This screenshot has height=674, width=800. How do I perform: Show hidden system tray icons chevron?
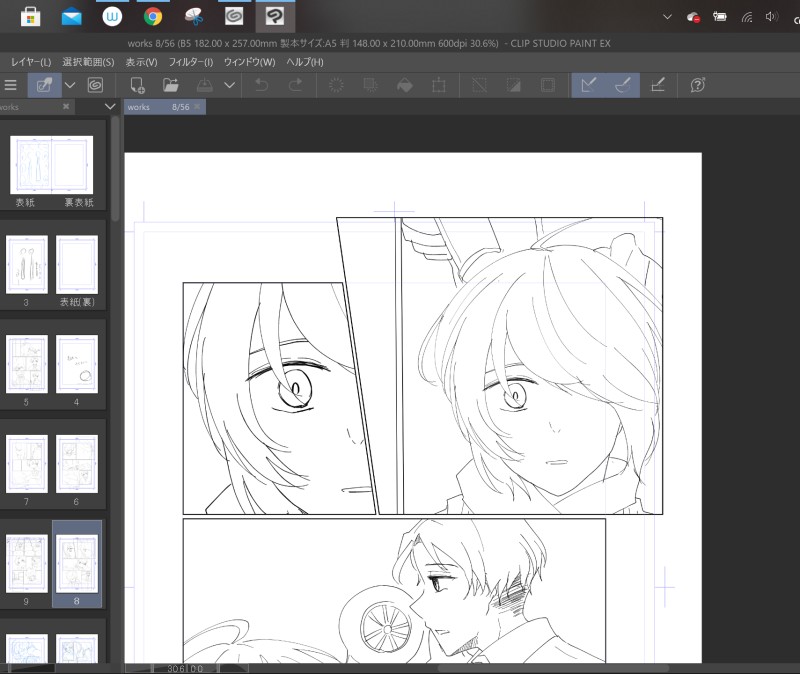point(667,17)
